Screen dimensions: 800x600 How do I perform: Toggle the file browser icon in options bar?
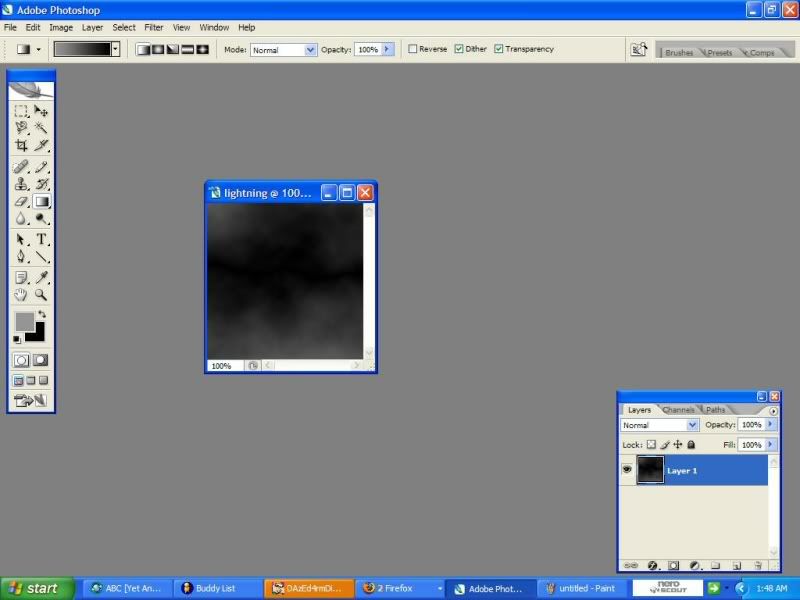pyautogui.click(x=638, y=49)
